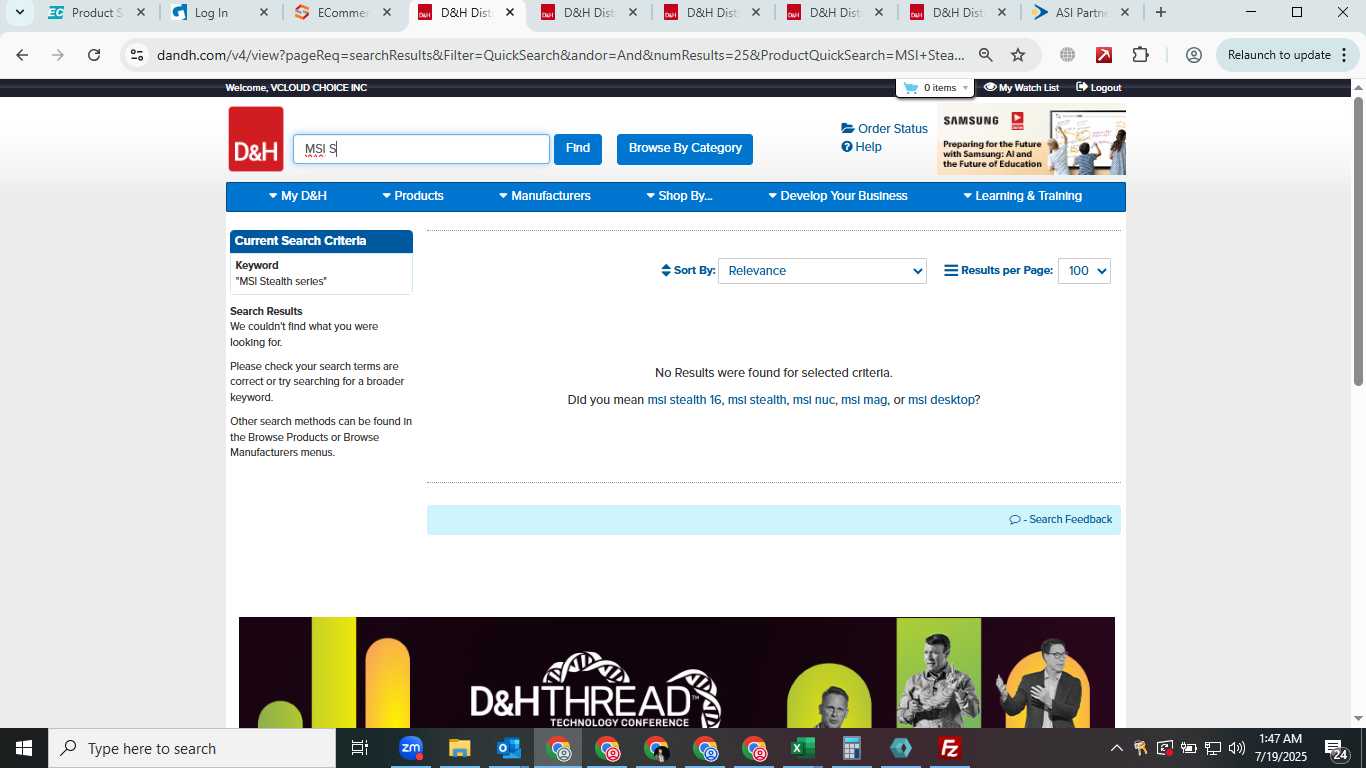Open Excel from the taskbar
The height and width of the screenshot is (768, 1366).
tap(803, 748)
